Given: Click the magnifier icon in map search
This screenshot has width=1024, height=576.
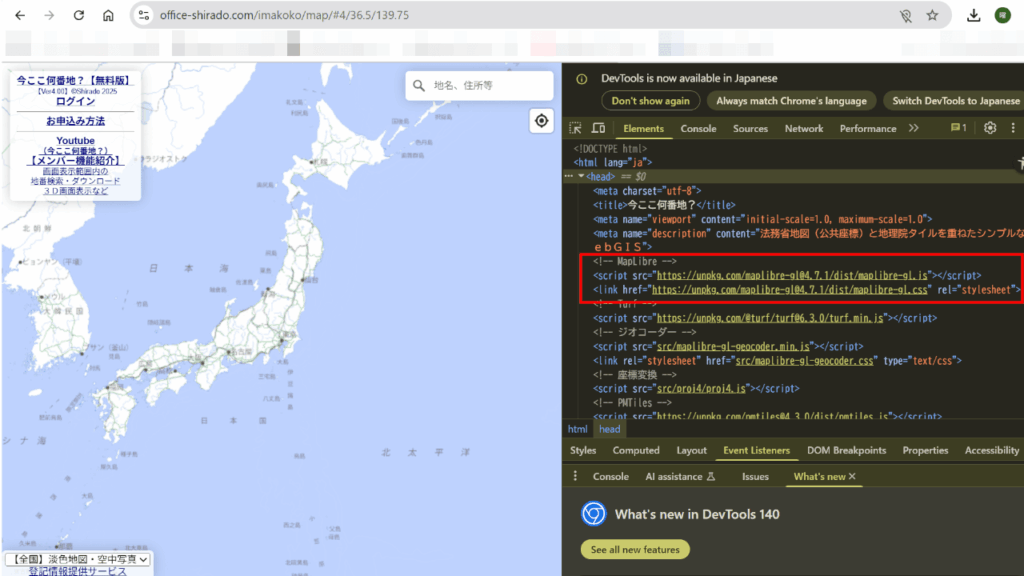Looking at the screenshot, I should 419,86.
